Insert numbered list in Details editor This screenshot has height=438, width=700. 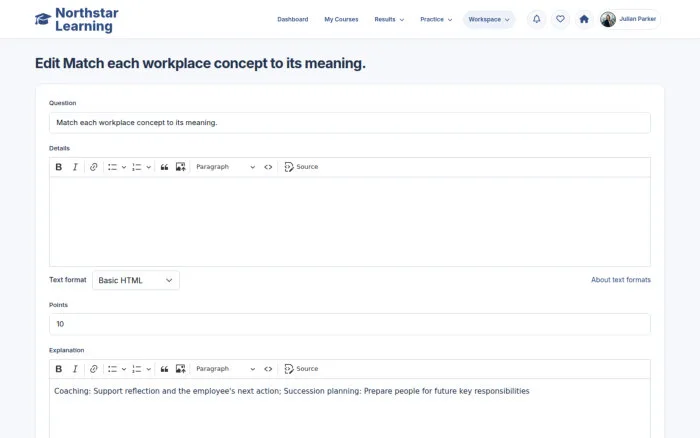tap(137, 167)
